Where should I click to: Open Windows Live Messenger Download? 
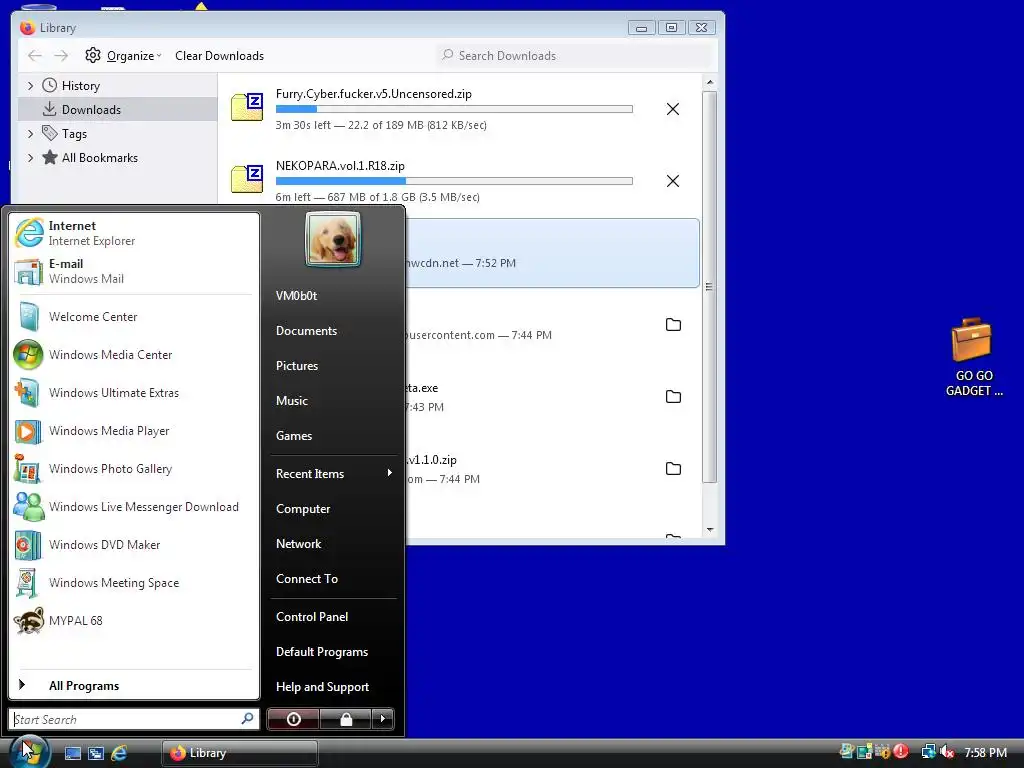tap(134, 507)
